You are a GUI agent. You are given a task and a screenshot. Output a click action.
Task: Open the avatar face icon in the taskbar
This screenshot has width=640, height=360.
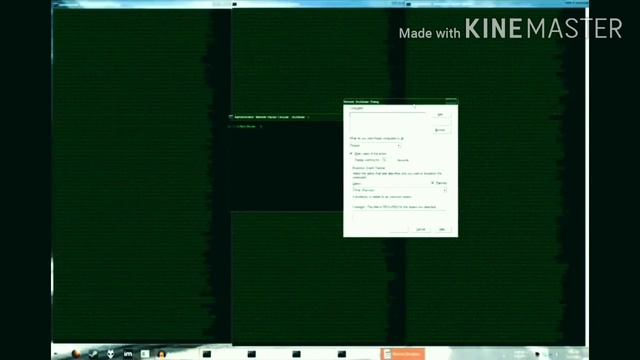point(162,354)
